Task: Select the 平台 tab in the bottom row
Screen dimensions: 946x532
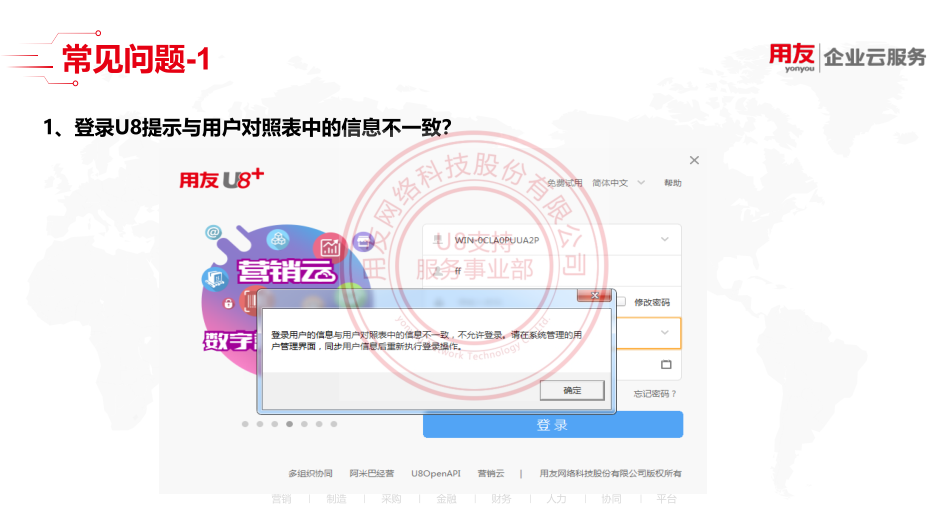Action: pyautogui.click(x=667, y=499)
